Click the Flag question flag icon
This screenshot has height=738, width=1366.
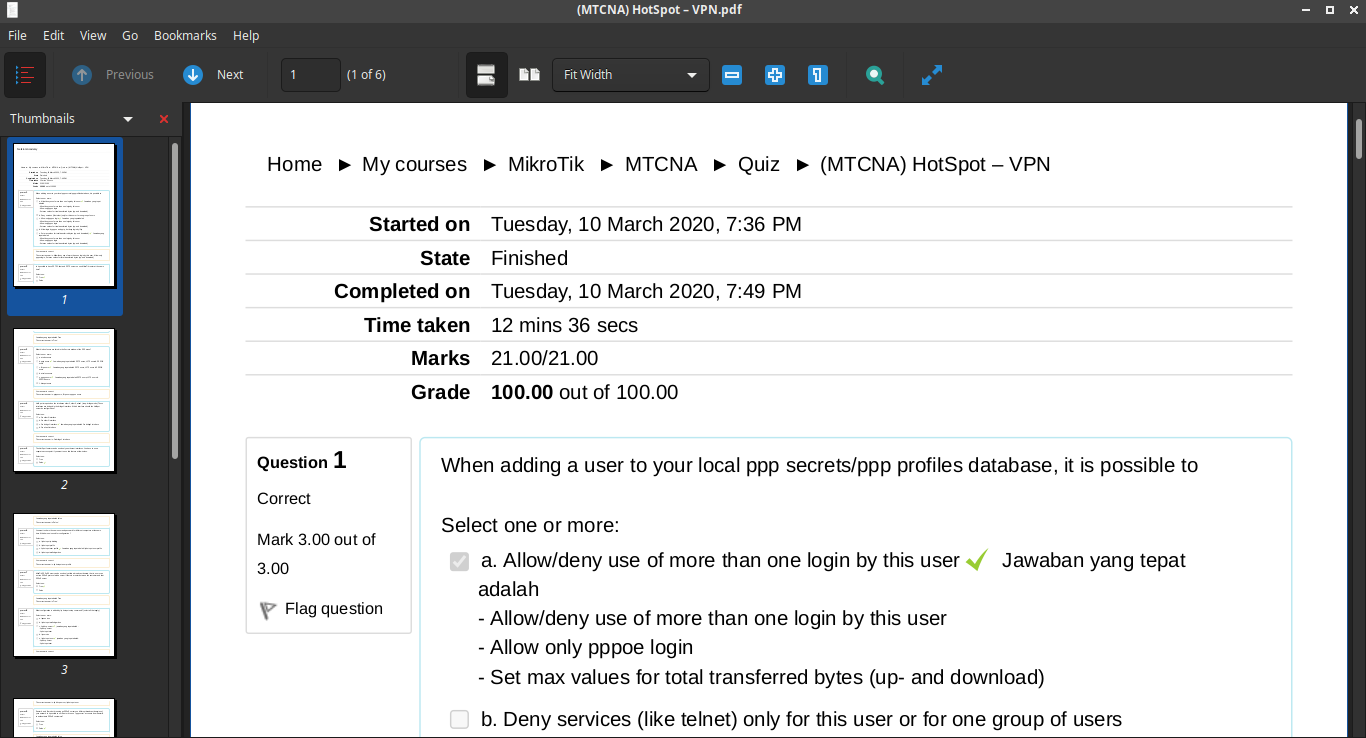pyautogui.click(x=268, y=610)
